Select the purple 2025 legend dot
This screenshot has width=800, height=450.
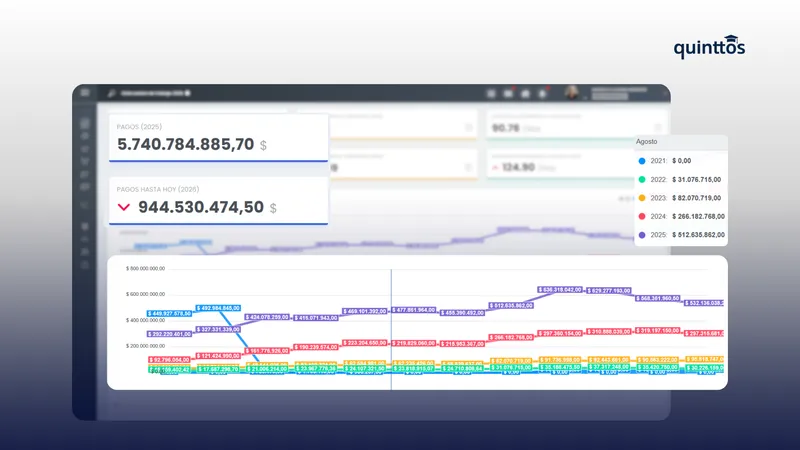642,235
